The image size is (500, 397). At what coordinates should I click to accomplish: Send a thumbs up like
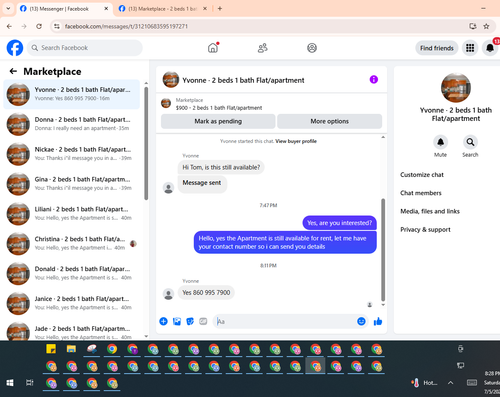click(x=378, y=321)
